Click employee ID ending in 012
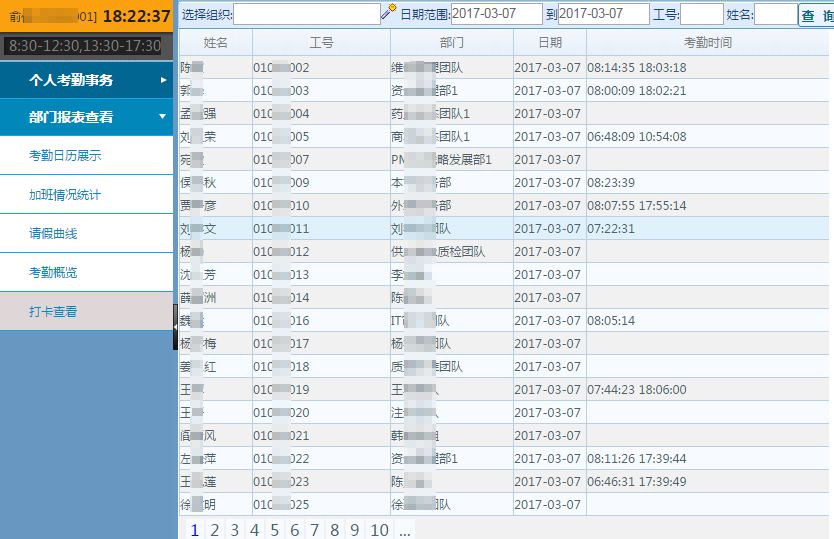This screenshot has height=539, width=834. pyautogui.click(x=281, y=252)
